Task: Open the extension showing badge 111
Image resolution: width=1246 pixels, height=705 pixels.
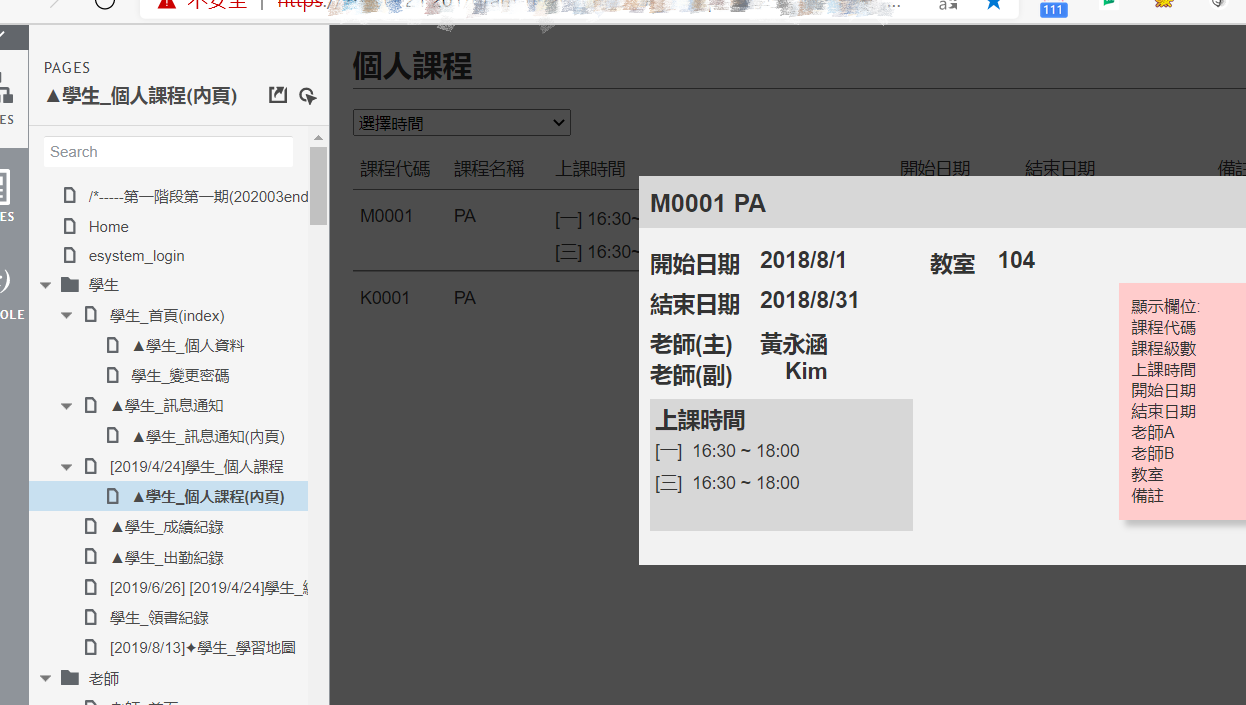Action: (x=1052, y=9)
